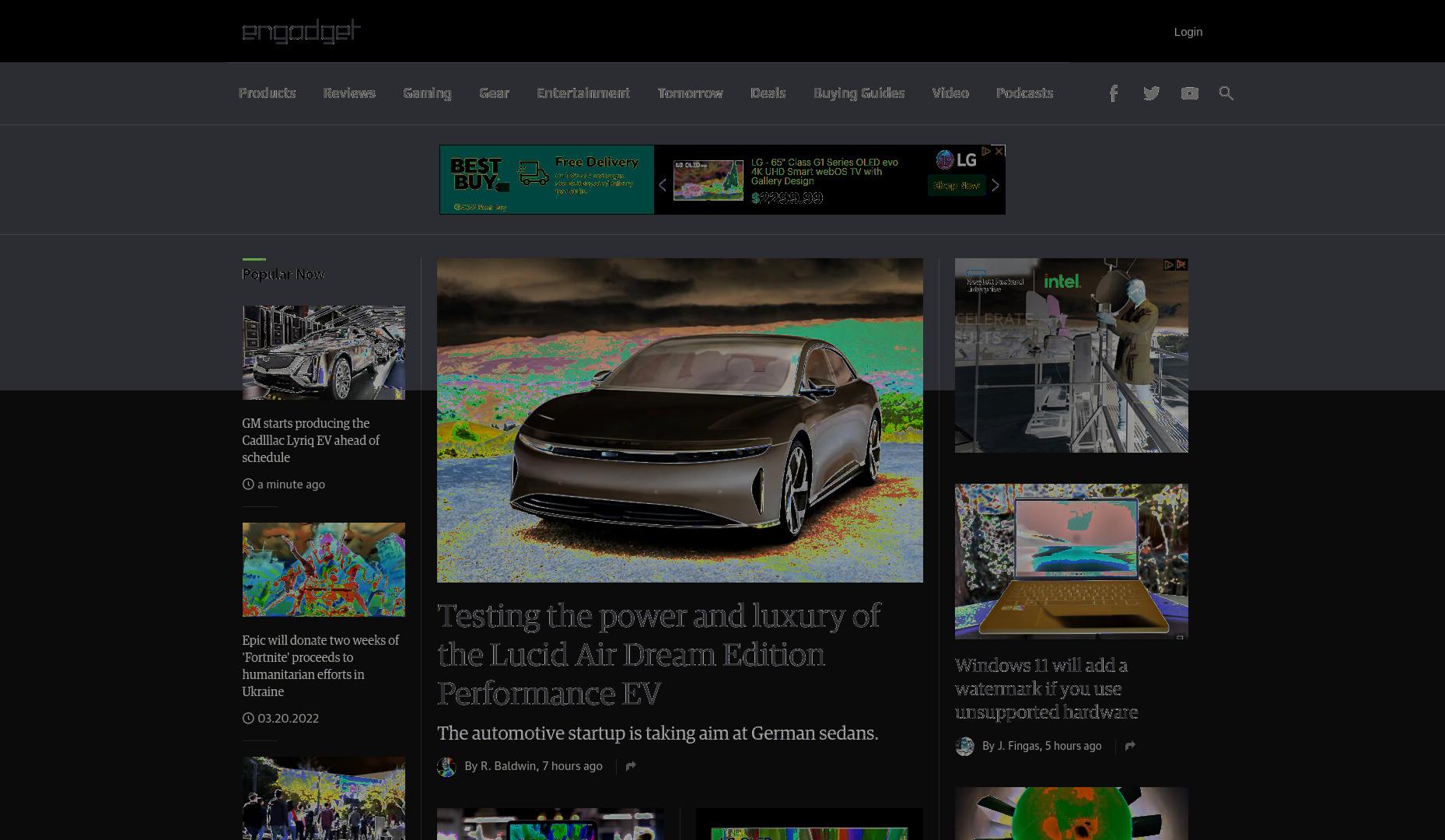Click Best Buy Free Delivery ad panel

(547, 180)
